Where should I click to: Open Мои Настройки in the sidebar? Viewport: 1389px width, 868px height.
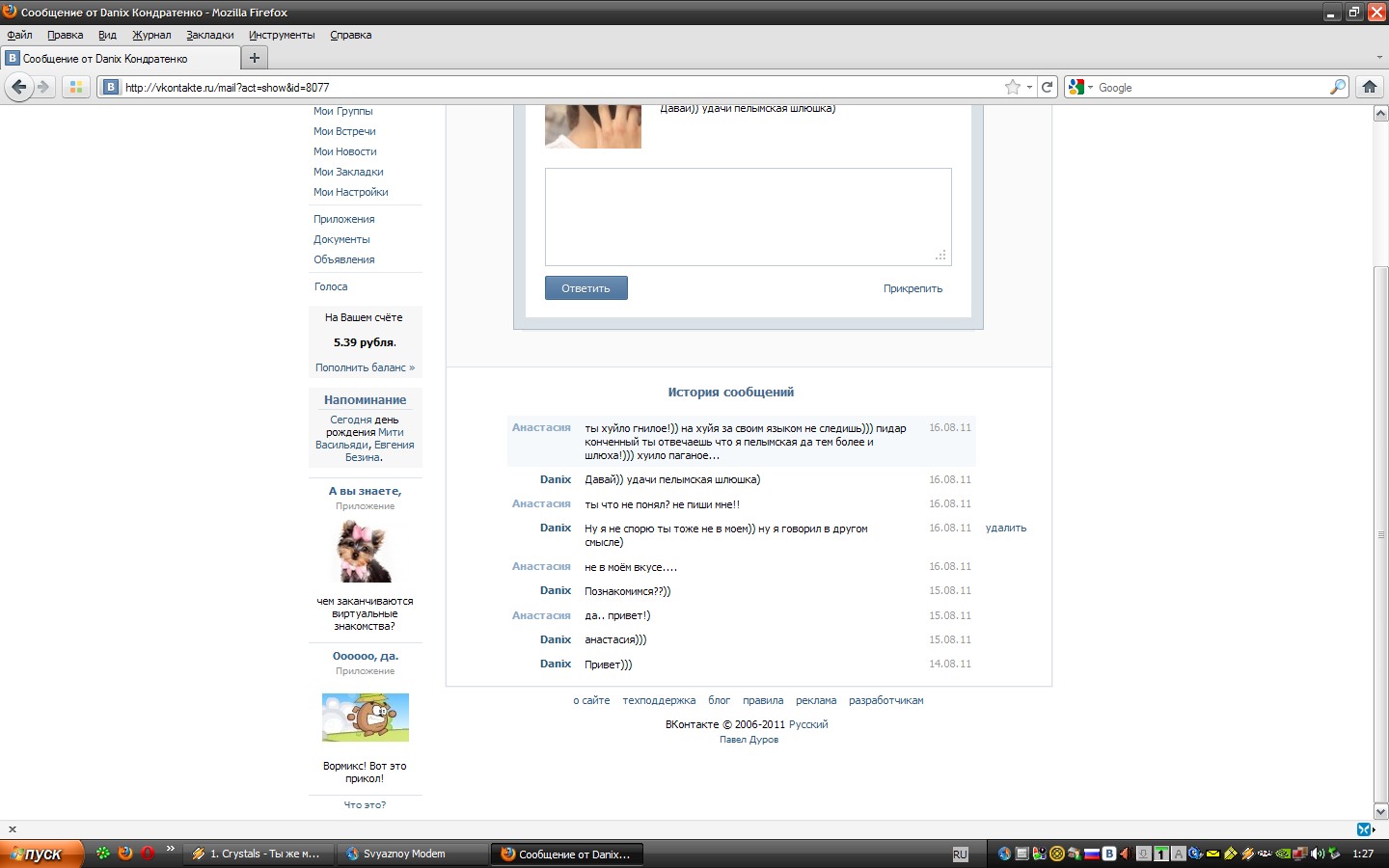351,192
